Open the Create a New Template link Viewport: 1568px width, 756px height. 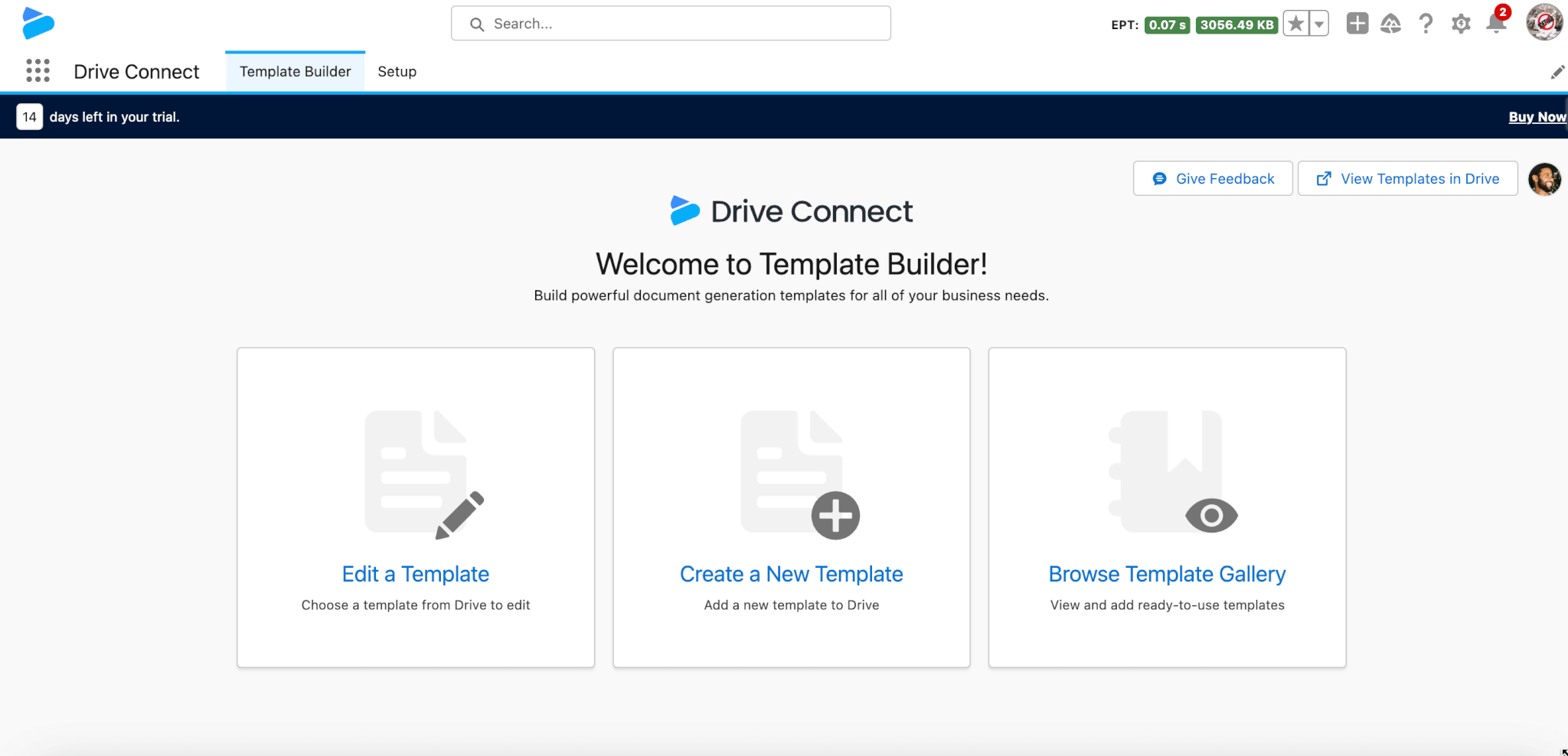(x=792, y=574)
